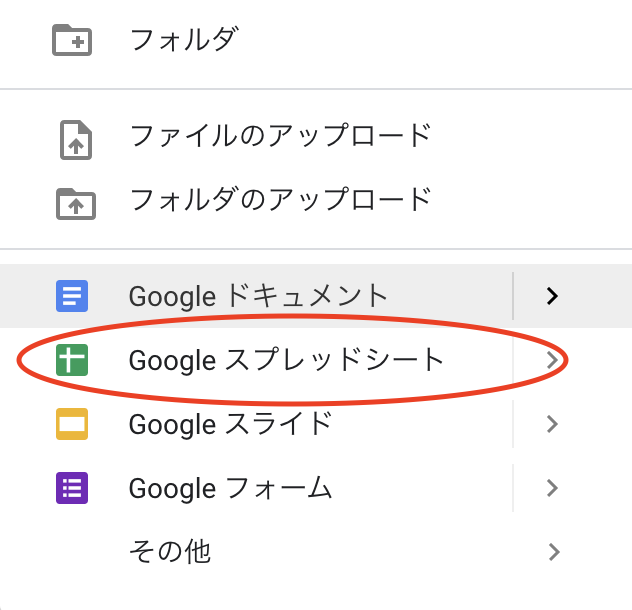The image size is (632, 610).
Task: Expand the Google スプレッドシート submenu arrow
Action: [x=552, y=360]
